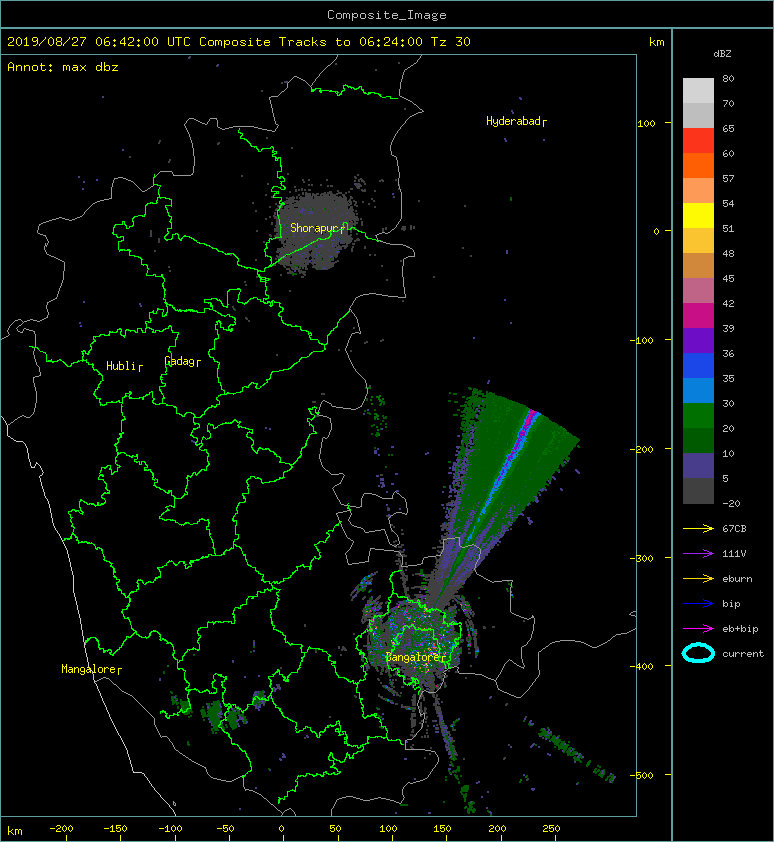774x842 pixels.
Task: Select the bright yellow swatch between 54 and 51
Action: (698, 216)
